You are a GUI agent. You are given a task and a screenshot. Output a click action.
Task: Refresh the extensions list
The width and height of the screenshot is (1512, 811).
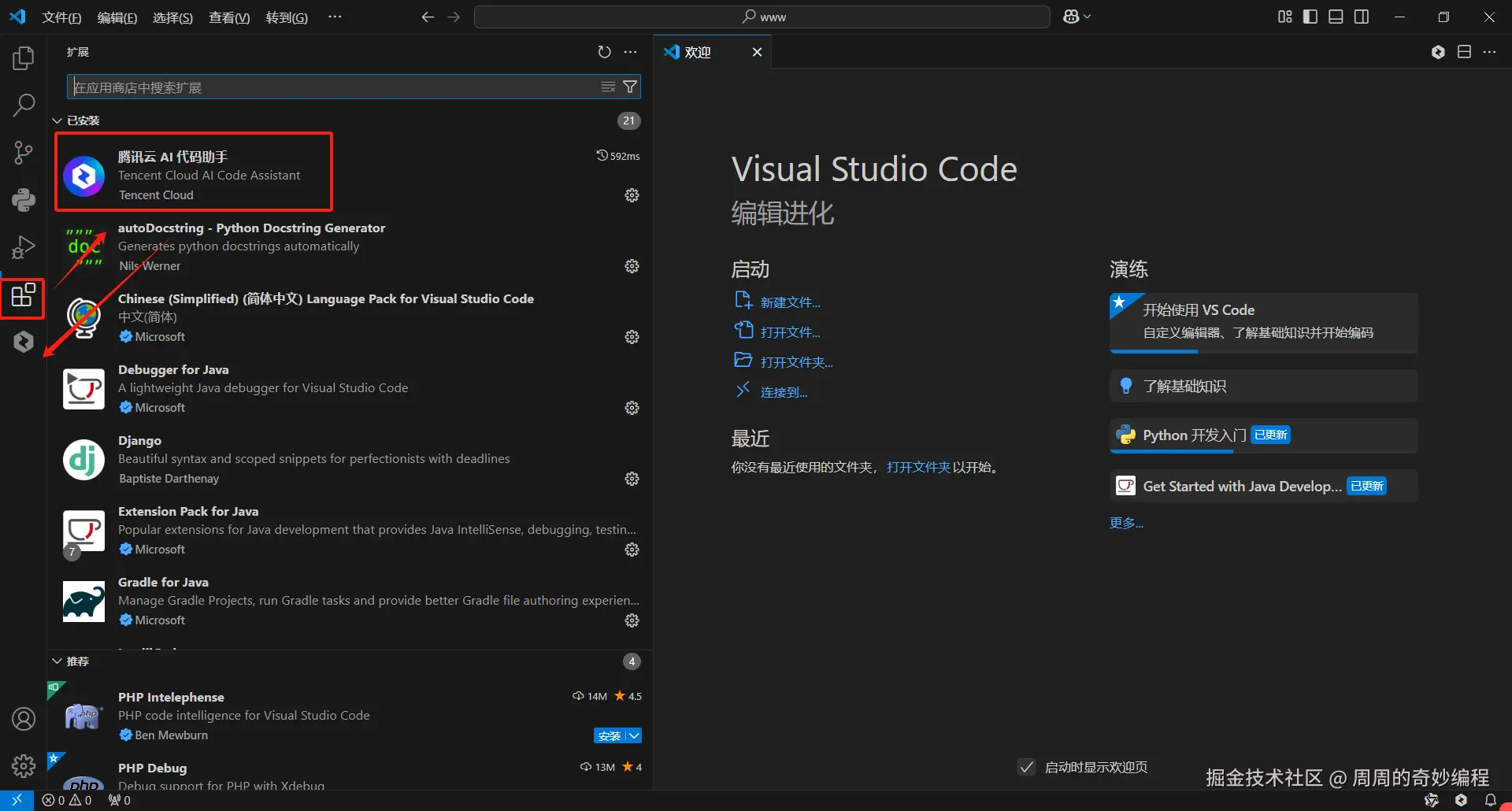pyautogui.click(x=604, y=52)
